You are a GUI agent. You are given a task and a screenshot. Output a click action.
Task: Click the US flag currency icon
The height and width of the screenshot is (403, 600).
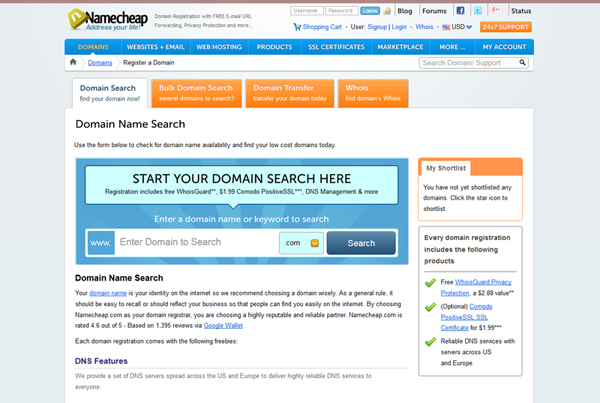(446, 27)
